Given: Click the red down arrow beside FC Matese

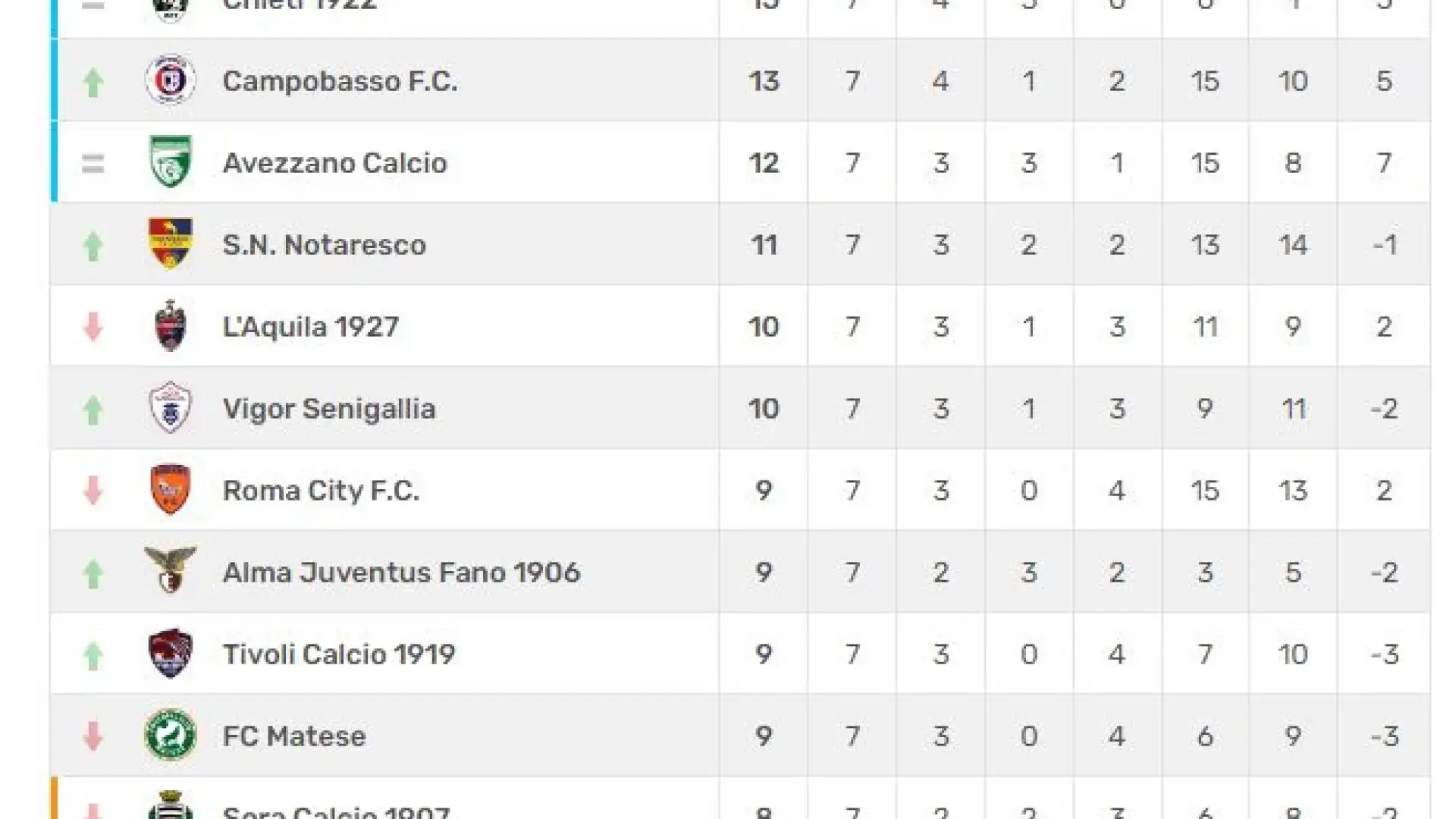Looking at the screenshot, I should (x=93, y=736).
